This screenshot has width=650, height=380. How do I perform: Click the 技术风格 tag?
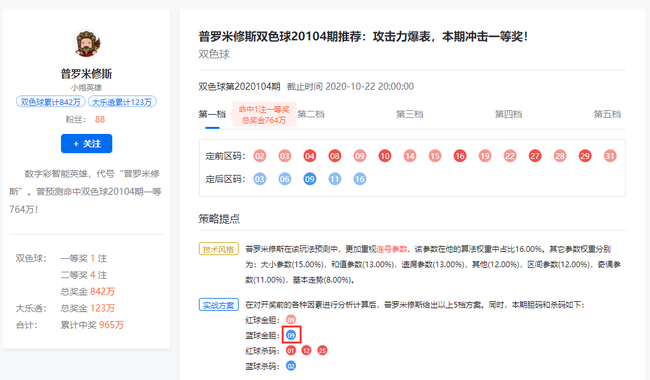tap(218, 249)
